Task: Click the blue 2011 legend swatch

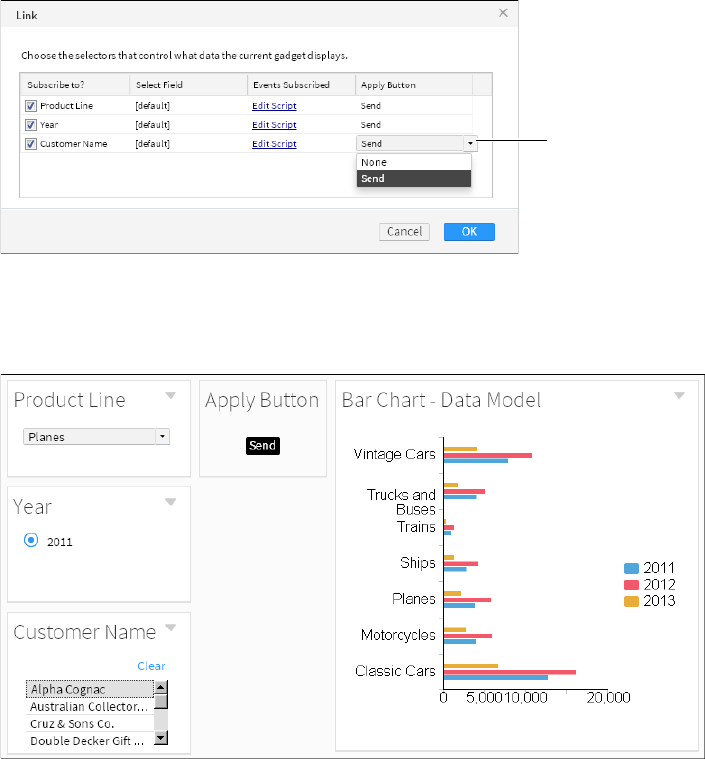Action: tap(630, 568)
